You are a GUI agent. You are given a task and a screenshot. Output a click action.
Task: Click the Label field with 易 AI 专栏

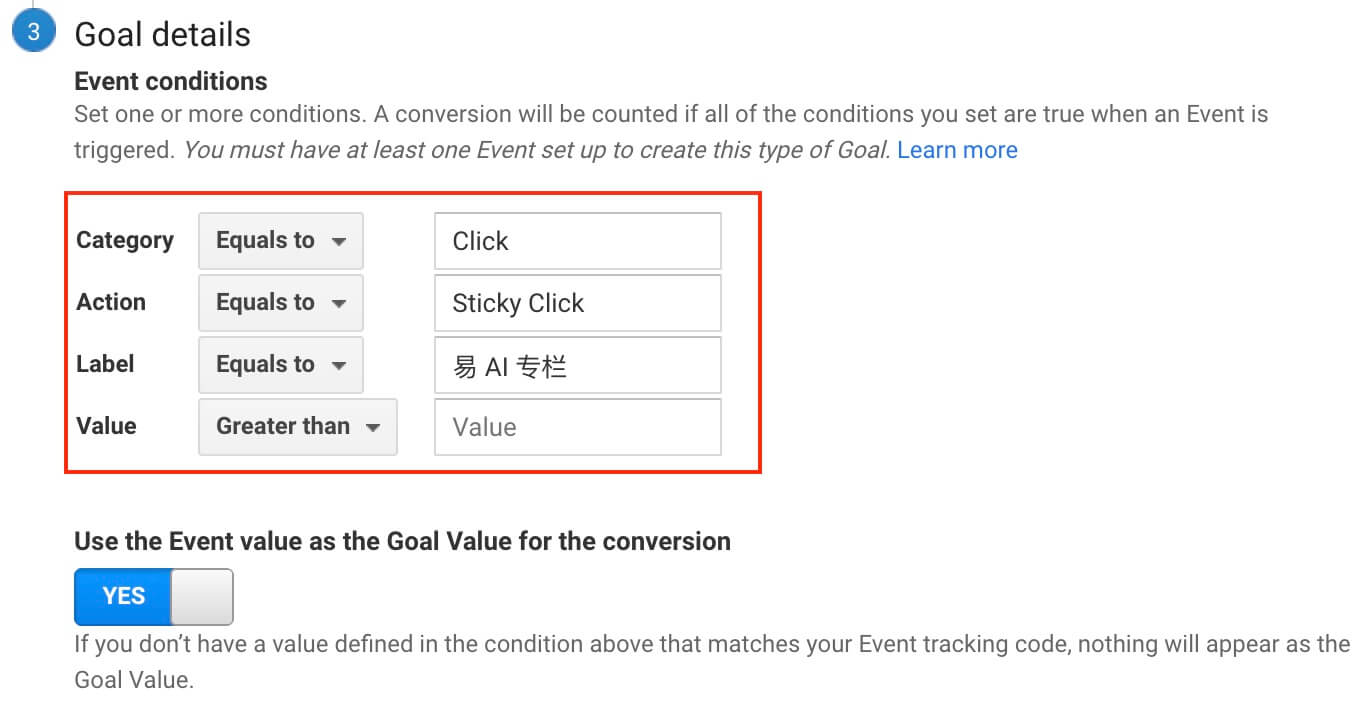[578, 365]
